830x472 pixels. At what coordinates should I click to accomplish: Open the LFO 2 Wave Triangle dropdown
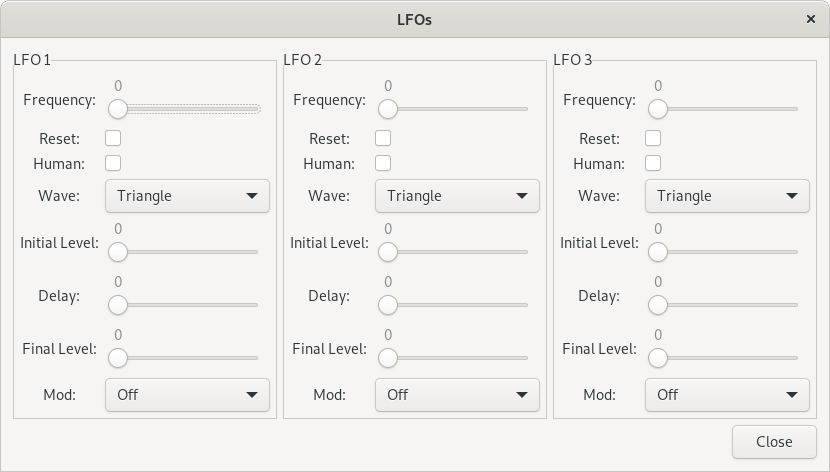[457, 196]
